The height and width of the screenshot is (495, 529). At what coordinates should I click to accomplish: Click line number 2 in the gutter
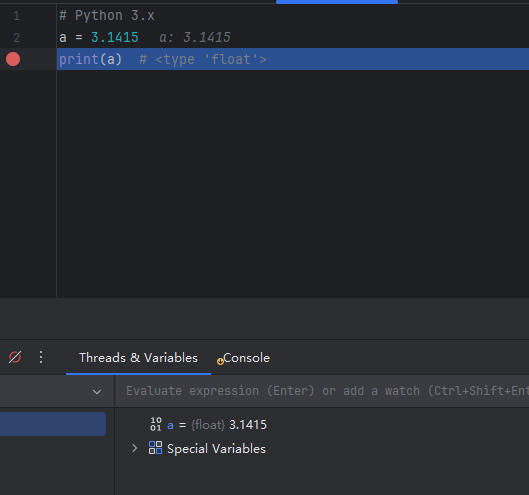point(17,37)
